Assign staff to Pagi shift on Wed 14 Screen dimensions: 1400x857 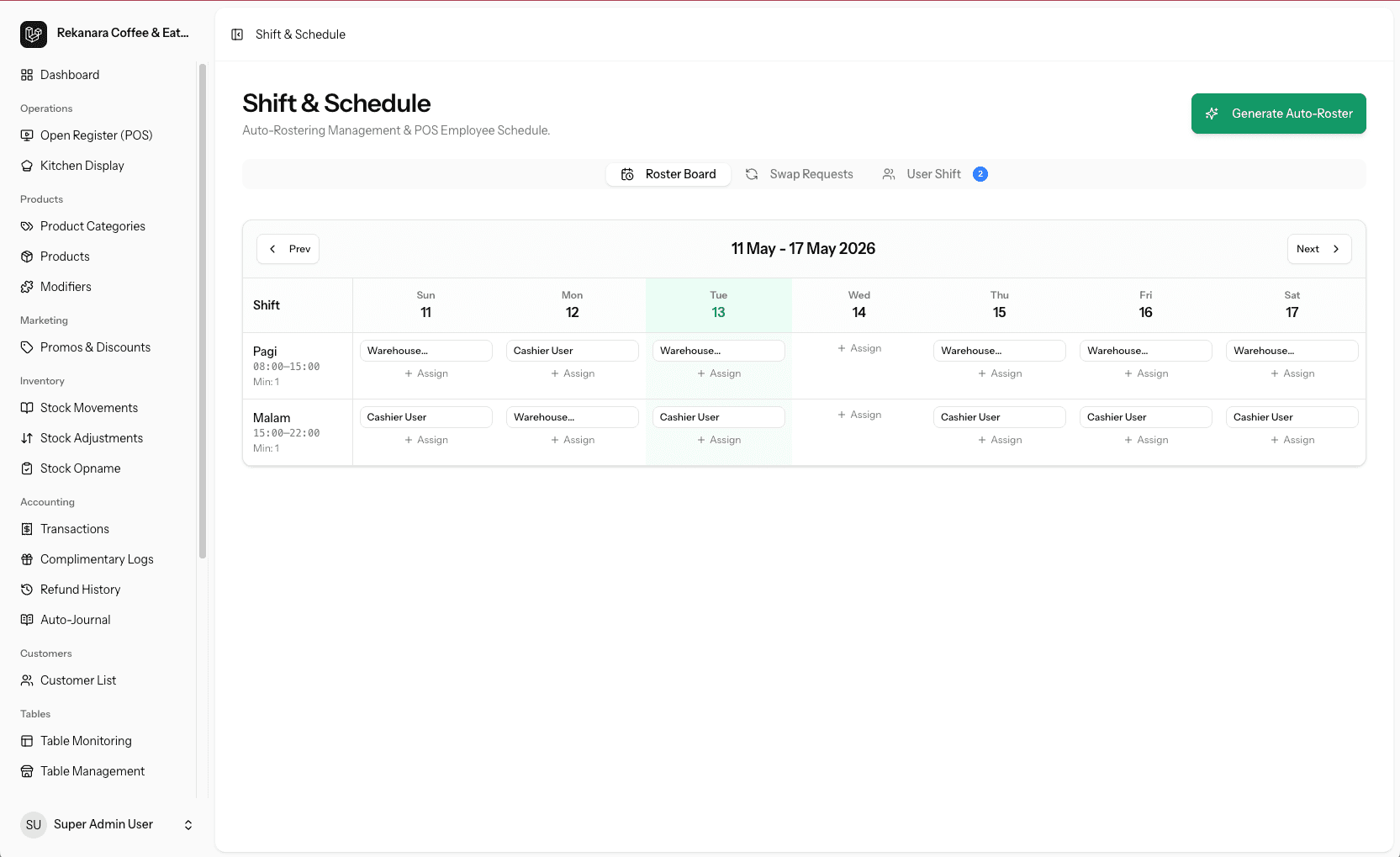click(859, 348)
